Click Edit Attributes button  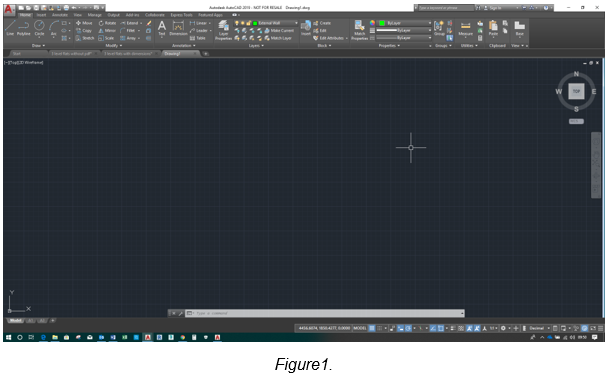pos(330,38)
